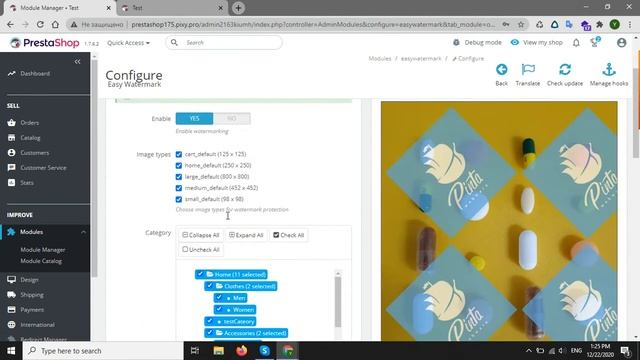
Task: Open the Quick Access dropdown
Action: point(128,42)
